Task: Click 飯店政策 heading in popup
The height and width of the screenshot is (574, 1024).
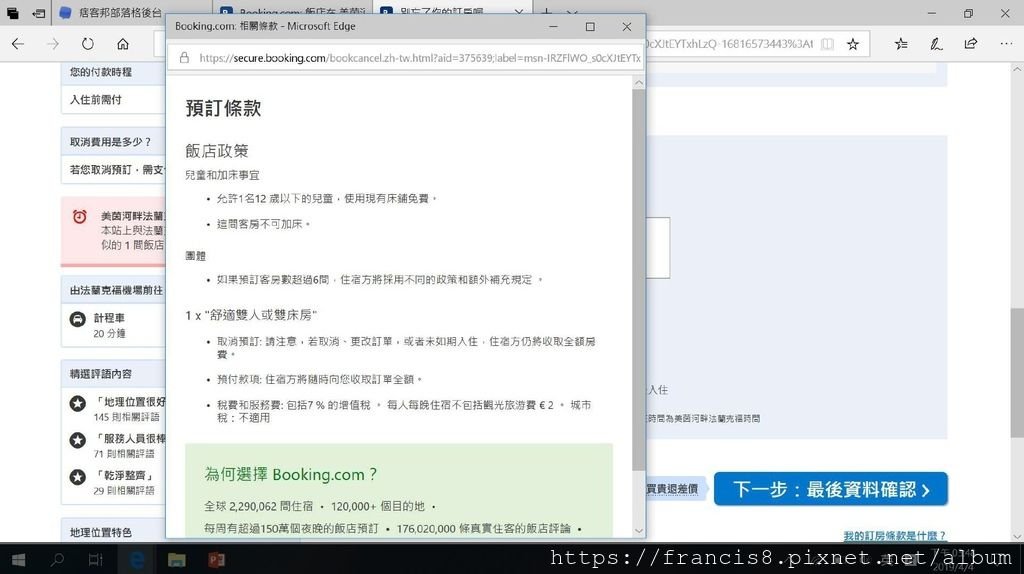Action: click(x=217, y=151)
